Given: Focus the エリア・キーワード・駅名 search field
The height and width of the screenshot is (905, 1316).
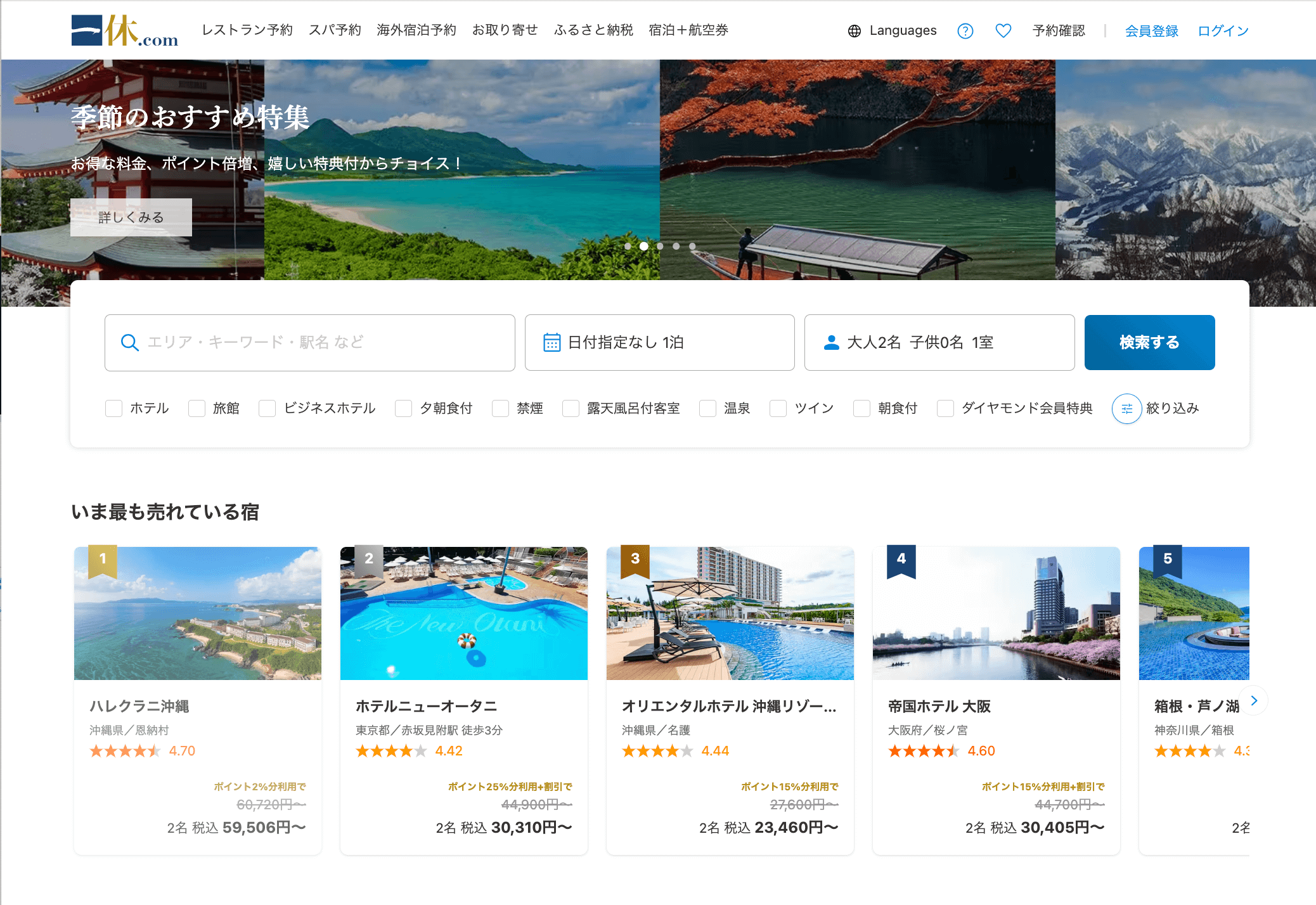Looking at the screenshot, I should pyautogui.click(x=310, y=343).
